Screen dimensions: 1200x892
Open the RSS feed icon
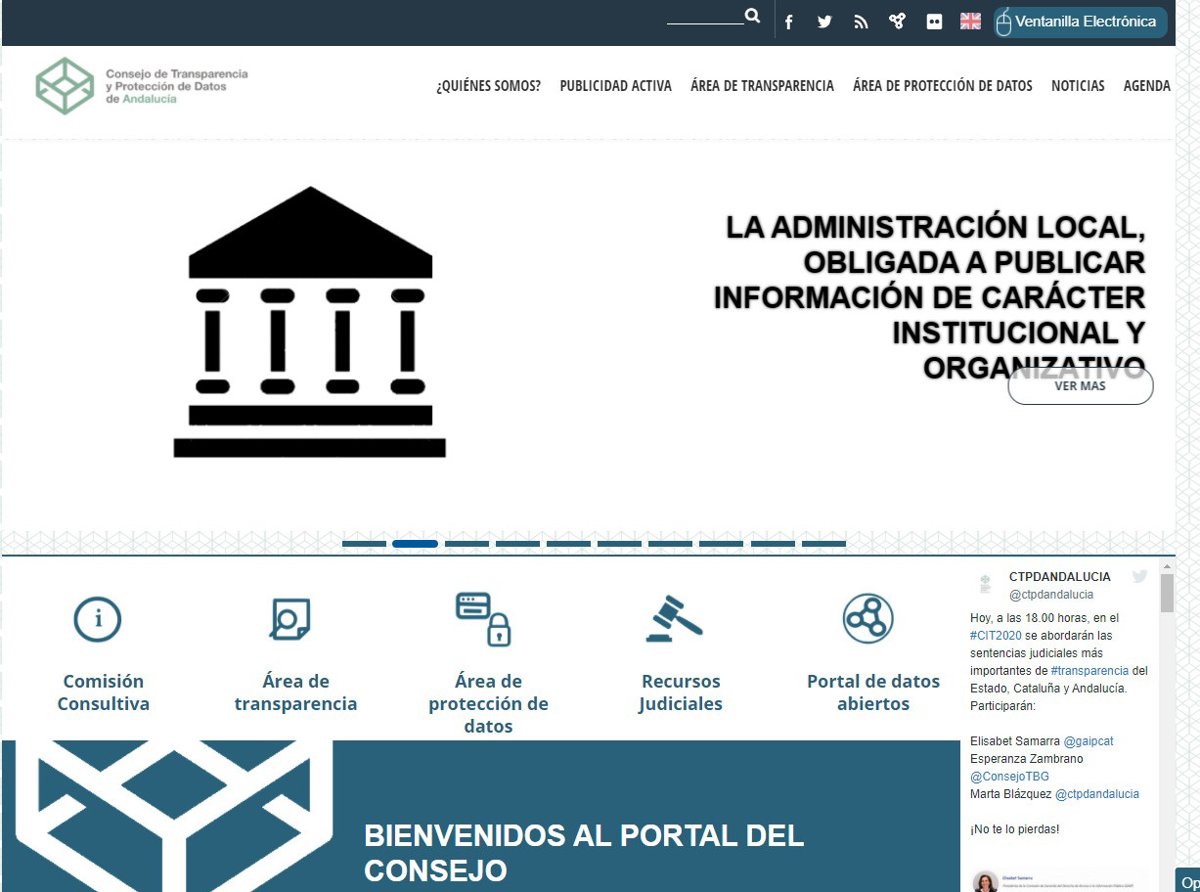click(x=861, y=22)
